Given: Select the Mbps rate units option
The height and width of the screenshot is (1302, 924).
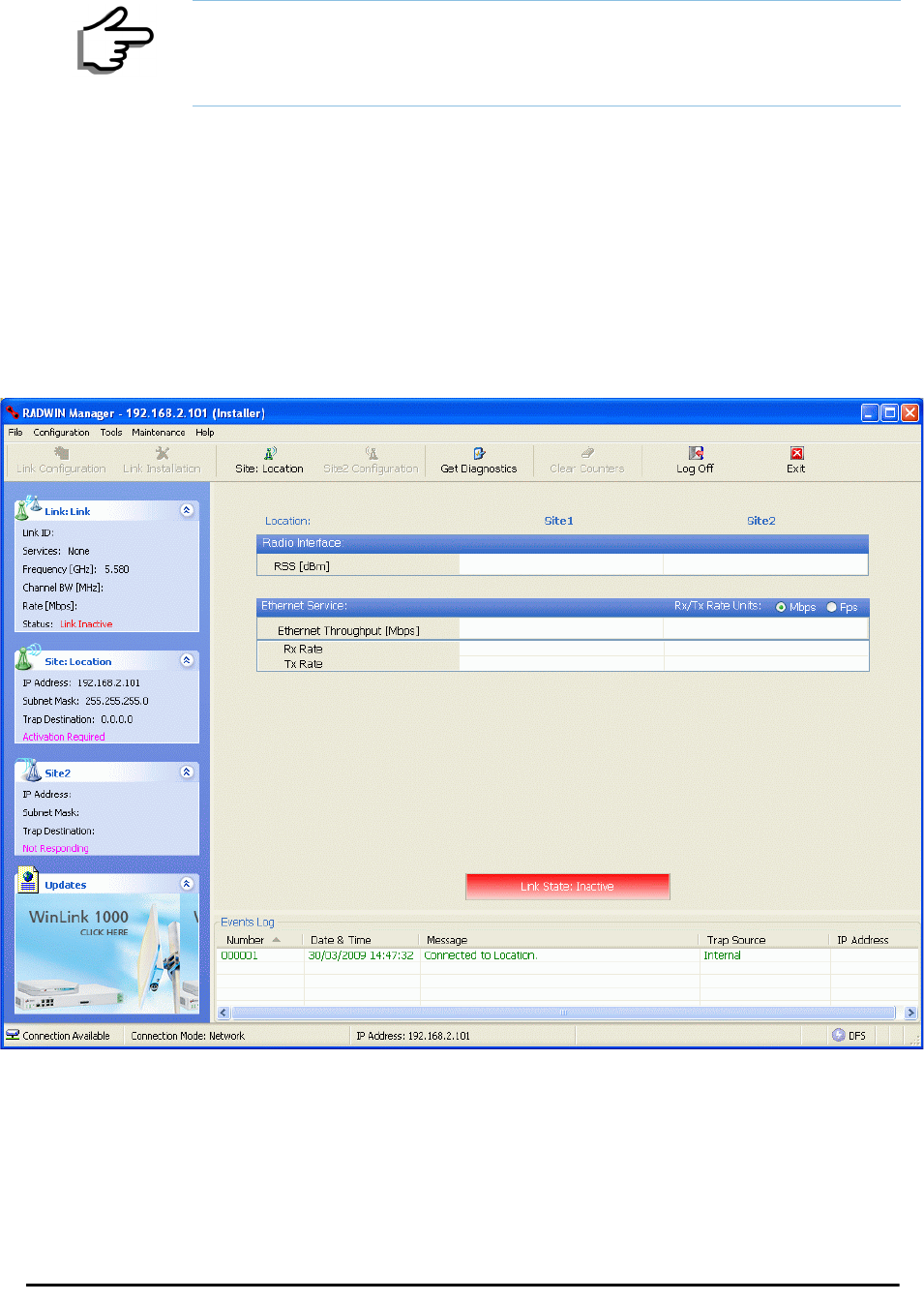Looking at the screenshot, I should [781, 607].
